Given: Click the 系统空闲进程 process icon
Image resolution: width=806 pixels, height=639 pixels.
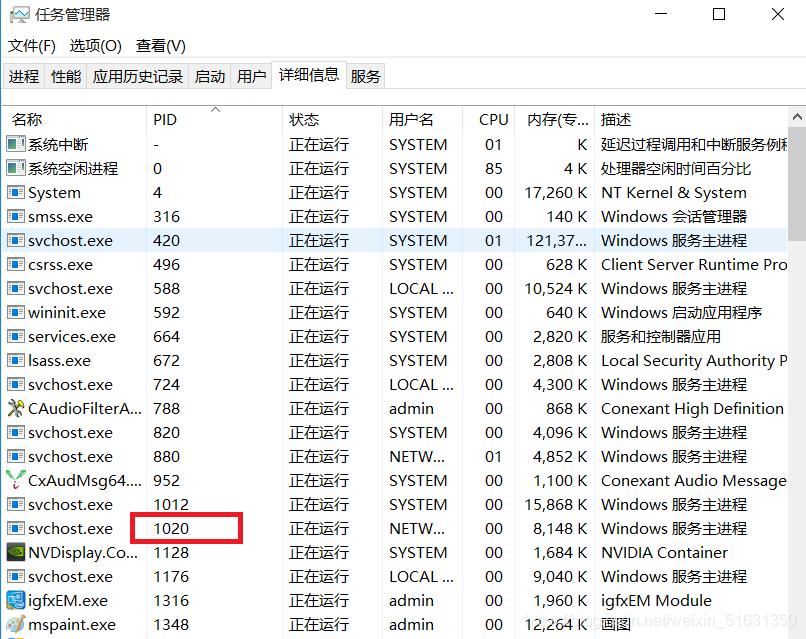Looking at the screenshot, I should click(x=16, y=168).
